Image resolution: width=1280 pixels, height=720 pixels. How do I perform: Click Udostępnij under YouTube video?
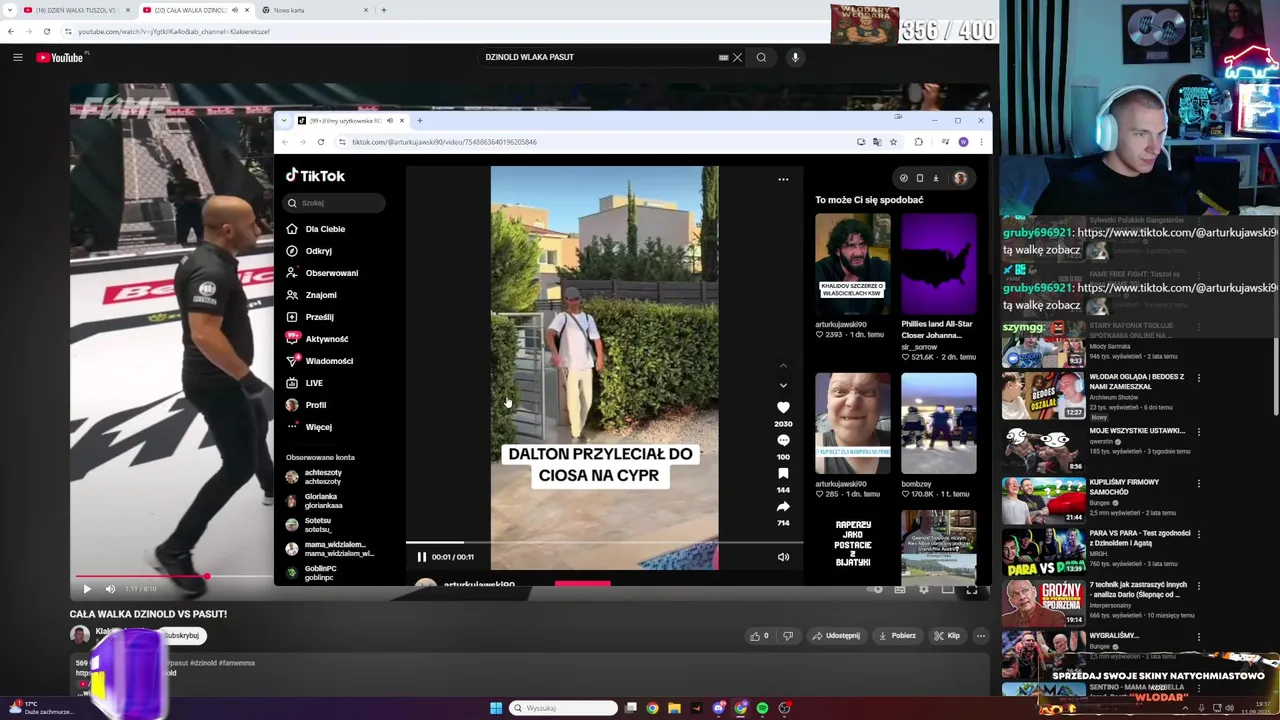point(836,636)
